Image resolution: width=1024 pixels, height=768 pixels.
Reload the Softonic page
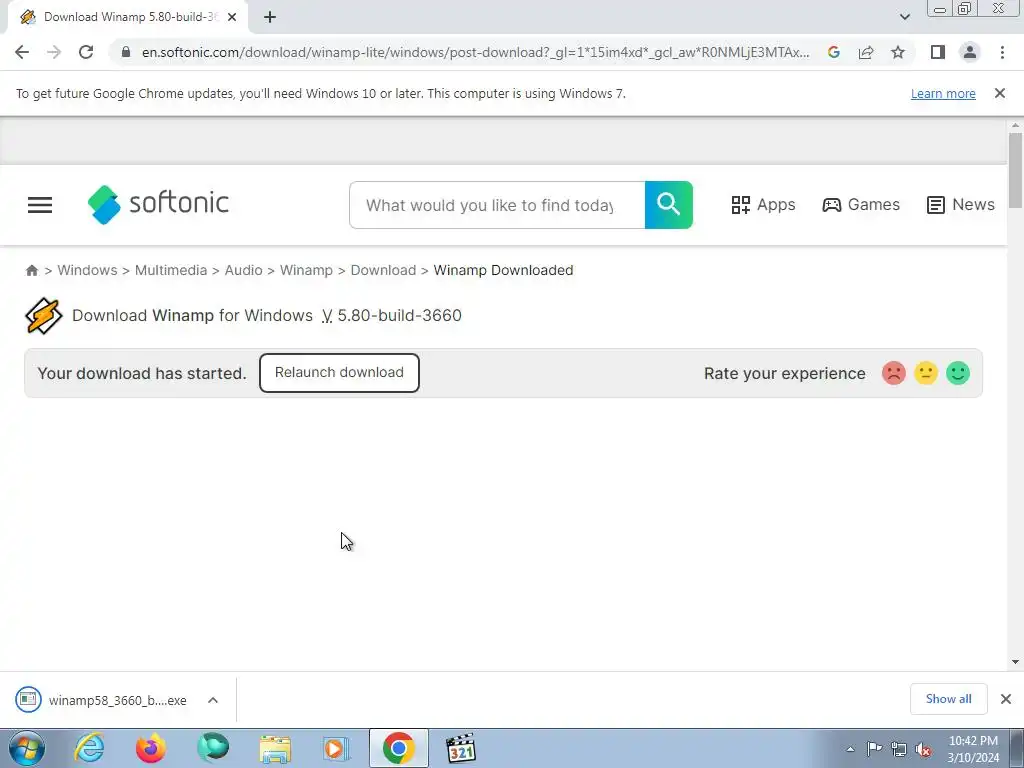[86, 52]
